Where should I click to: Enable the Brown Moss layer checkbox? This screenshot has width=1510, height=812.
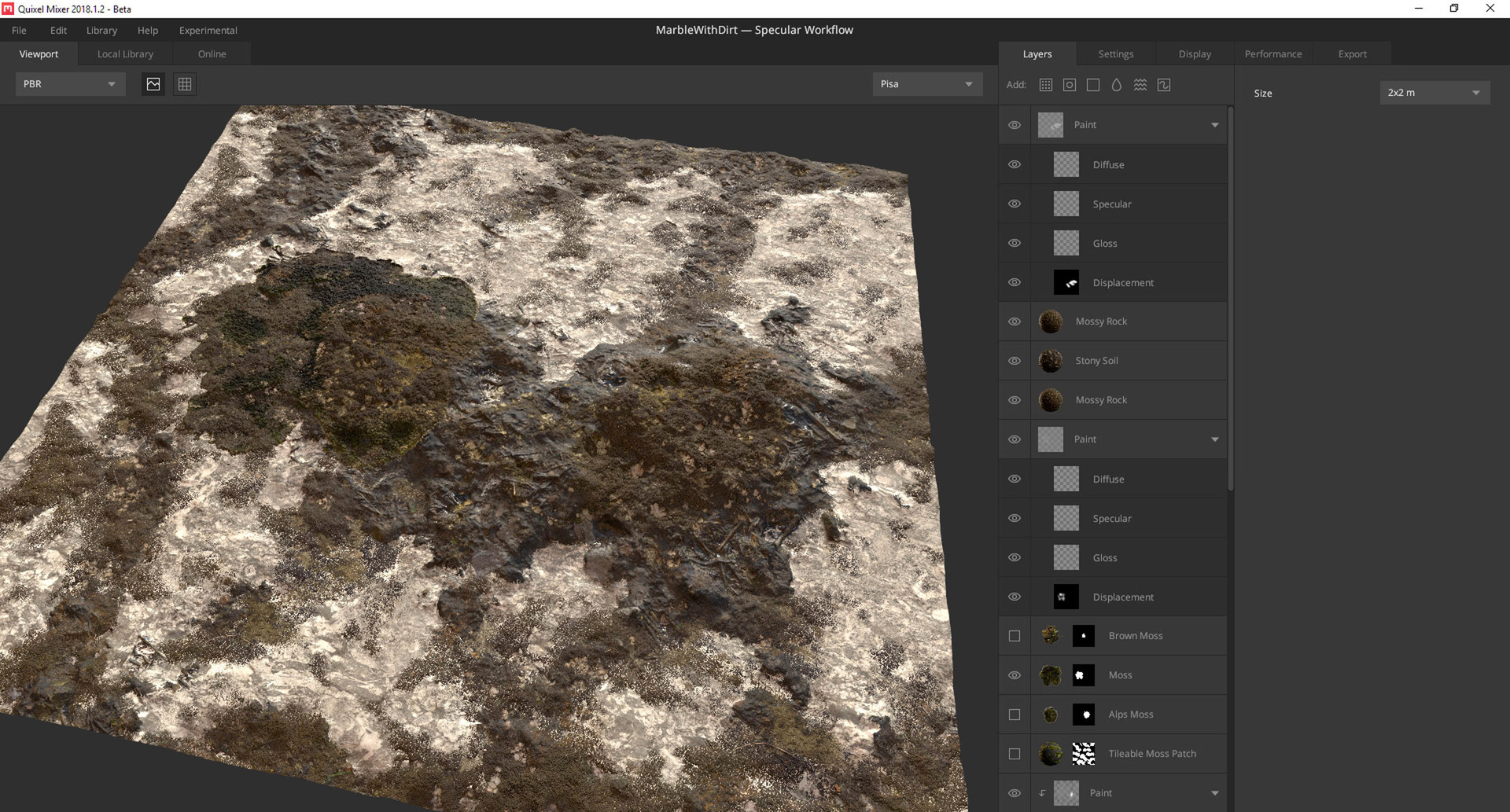pyautogui.click(x=1014, y=636)
